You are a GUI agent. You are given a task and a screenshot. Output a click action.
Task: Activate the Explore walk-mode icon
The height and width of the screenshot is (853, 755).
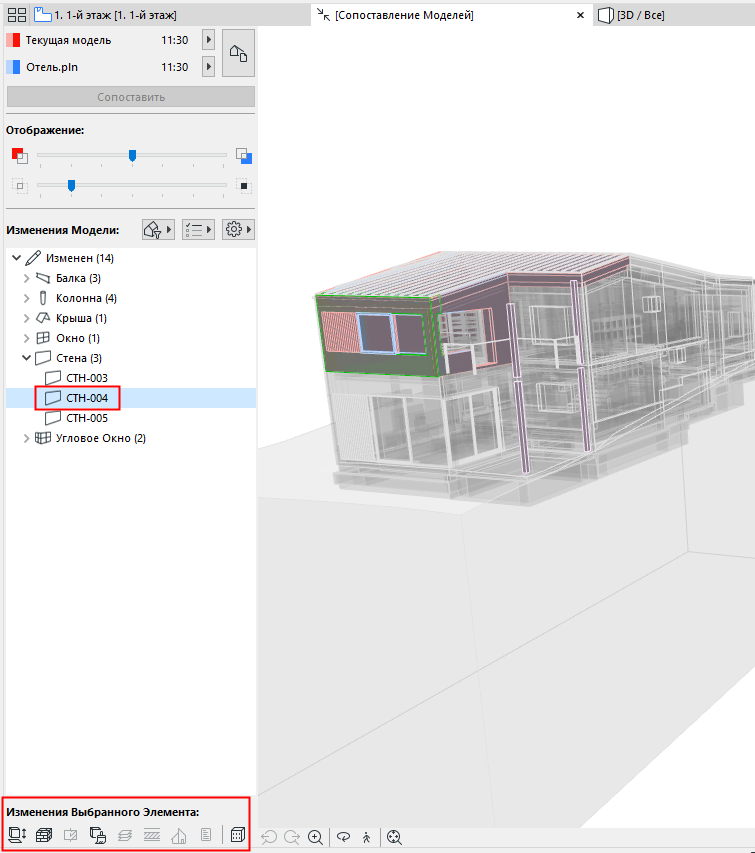click(x=367, y=837)
